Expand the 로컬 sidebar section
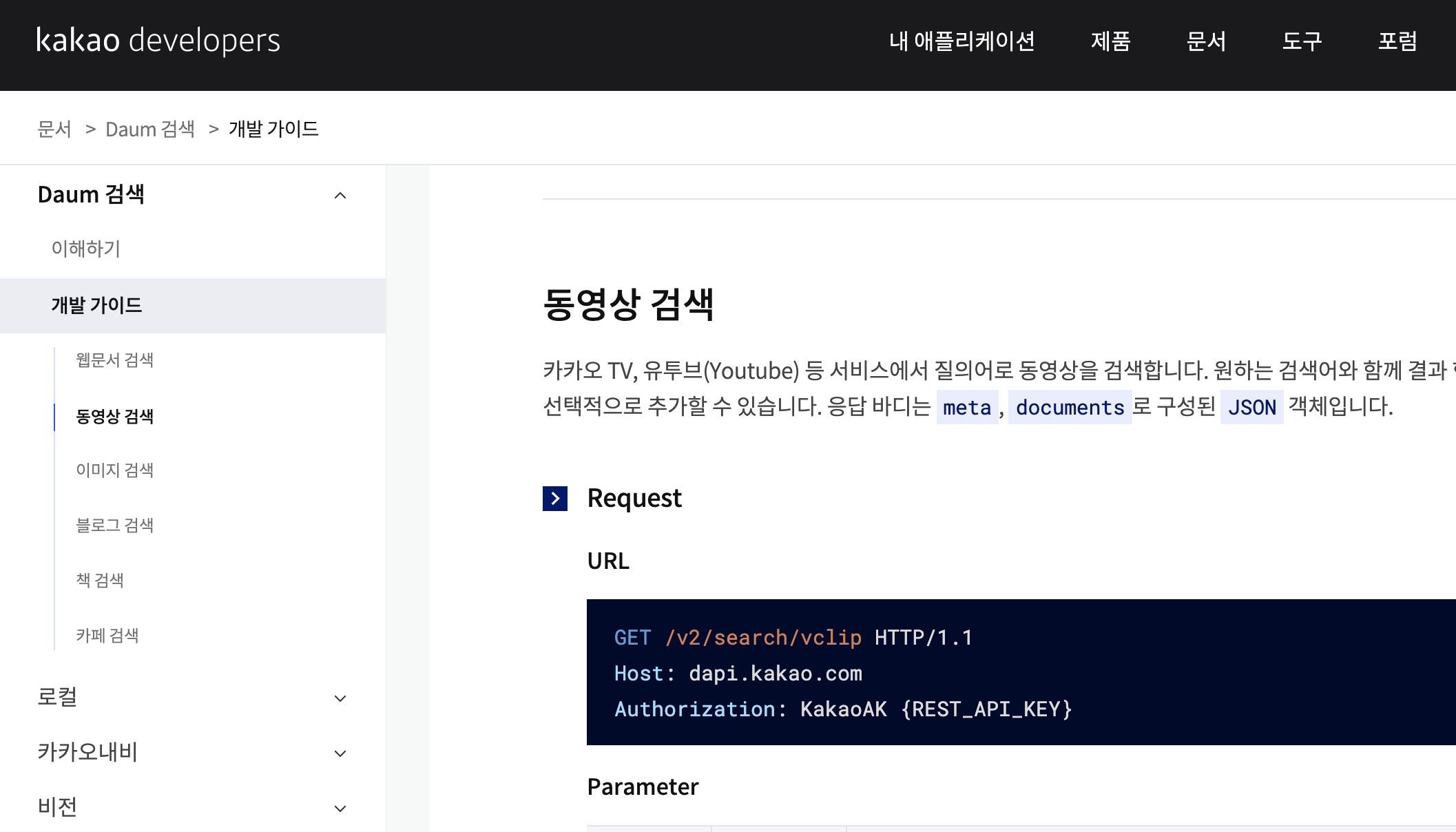The width and height of the screenshot is (1456, 832). click(x=340, y=698)
